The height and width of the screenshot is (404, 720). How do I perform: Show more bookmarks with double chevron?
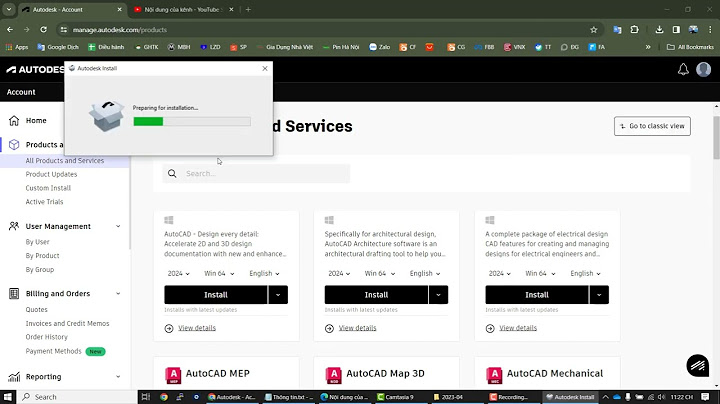[648, 47]
